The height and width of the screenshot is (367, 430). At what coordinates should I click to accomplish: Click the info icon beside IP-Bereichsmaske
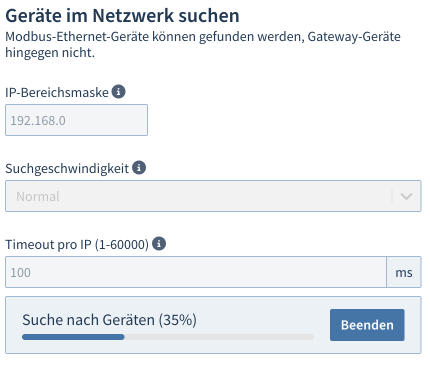click(x=118, y=92)
